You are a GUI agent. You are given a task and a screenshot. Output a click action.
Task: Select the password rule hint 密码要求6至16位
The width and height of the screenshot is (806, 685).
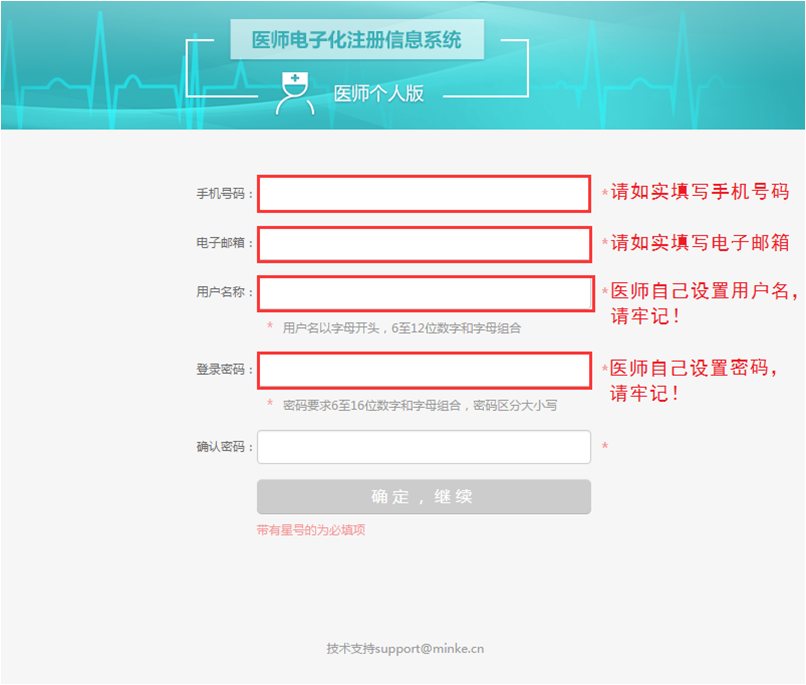[420, 403]
